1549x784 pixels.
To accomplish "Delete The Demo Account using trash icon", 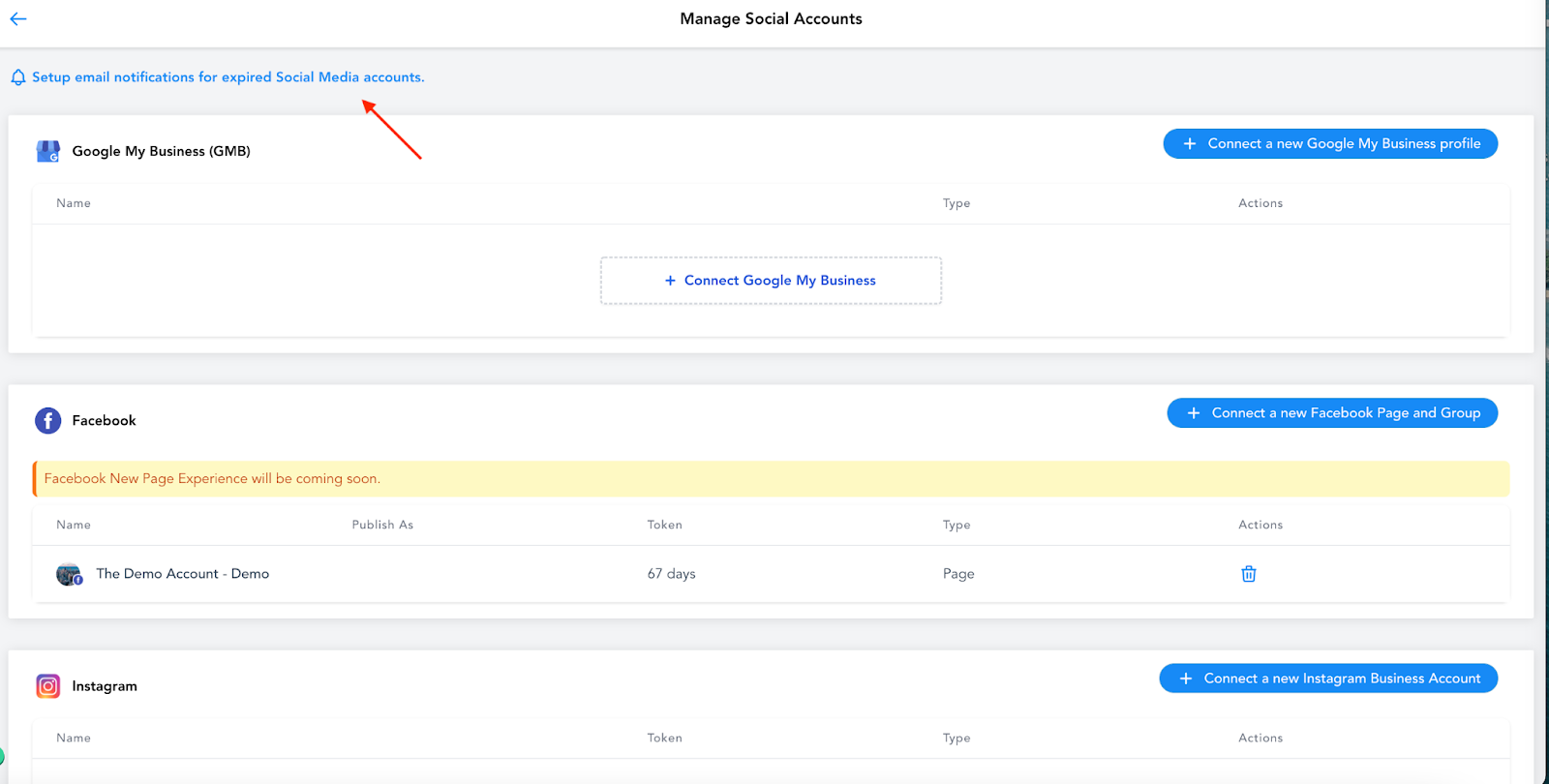I will (1249, 574).
